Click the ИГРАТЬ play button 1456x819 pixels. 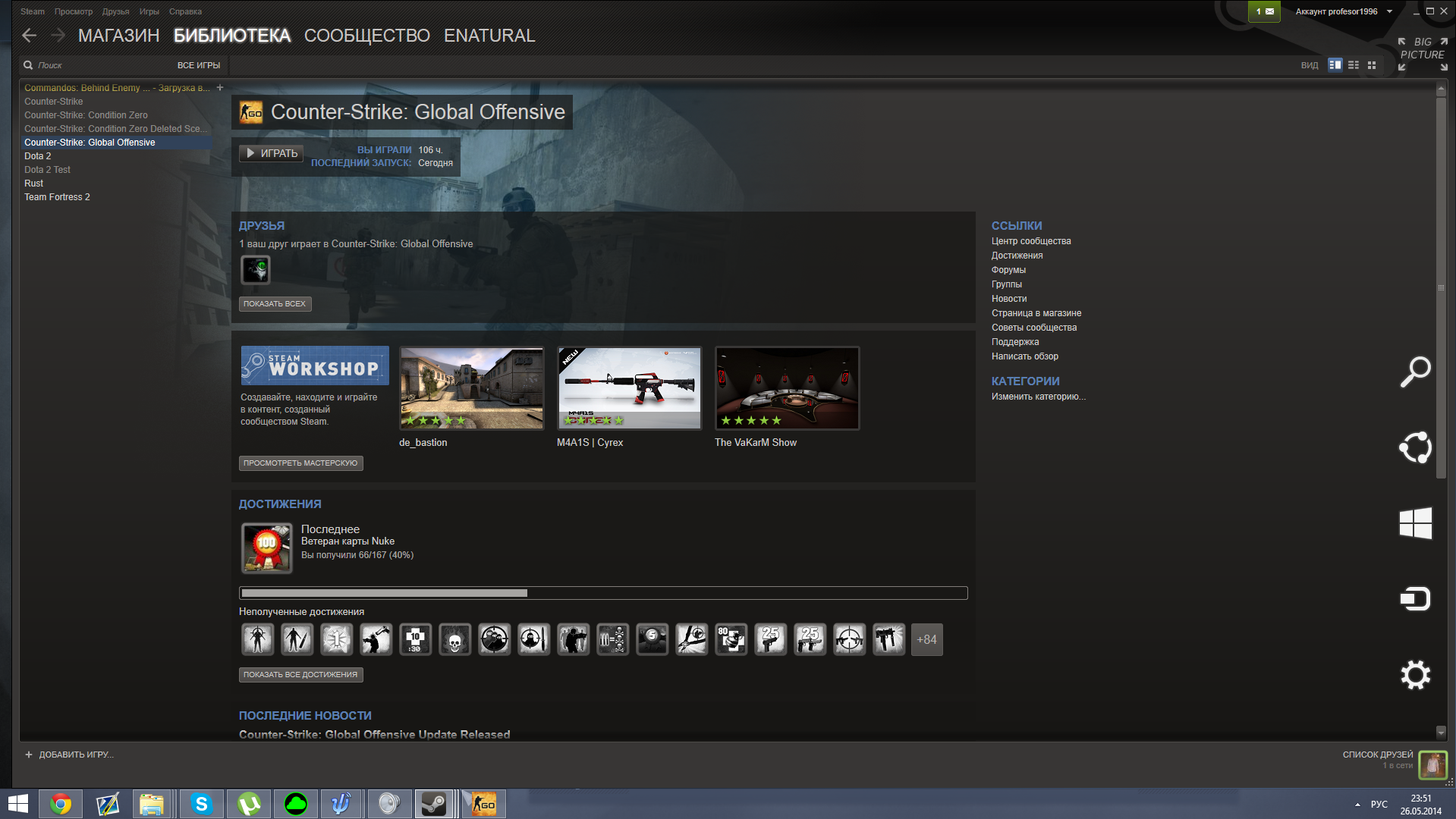(x=272, y=153)
